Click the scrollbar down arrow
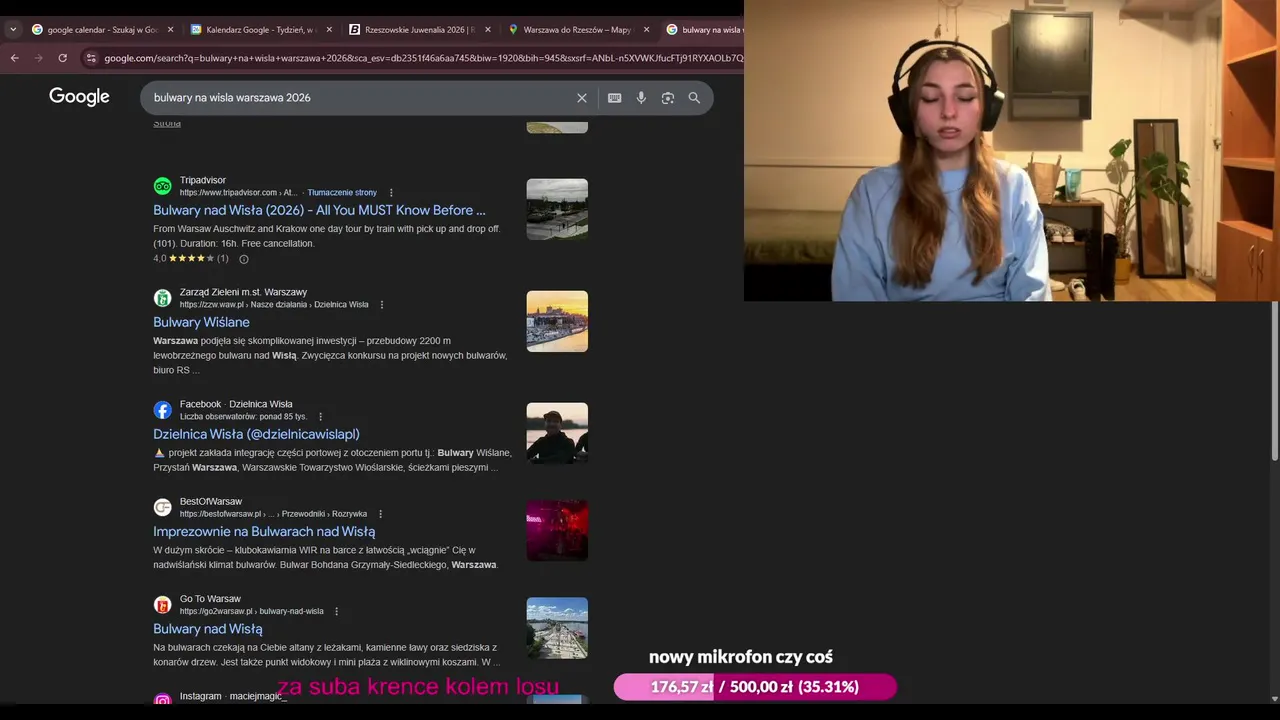The width and height of the screenshot is (1280, 720). click(x=1274, y=698)
